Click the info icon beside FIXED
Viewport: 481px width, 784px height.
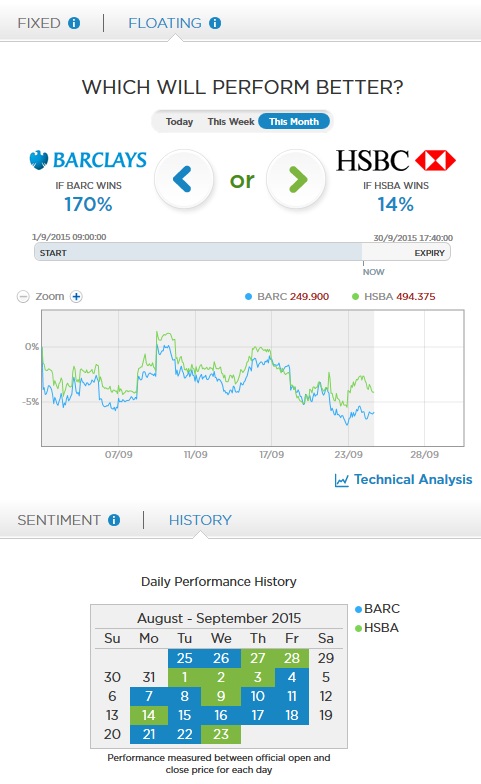tap(74, 23)
